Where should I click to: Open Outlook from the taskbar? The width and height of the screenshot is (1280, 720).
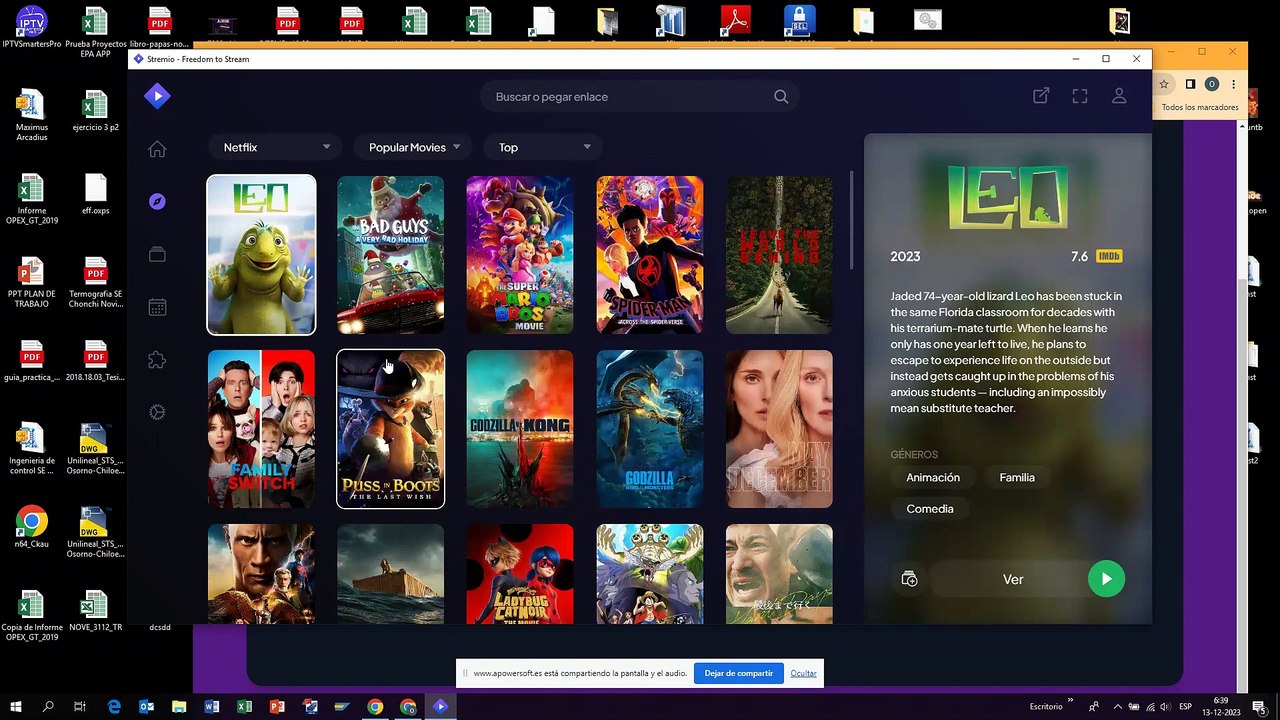click(147, 706)
